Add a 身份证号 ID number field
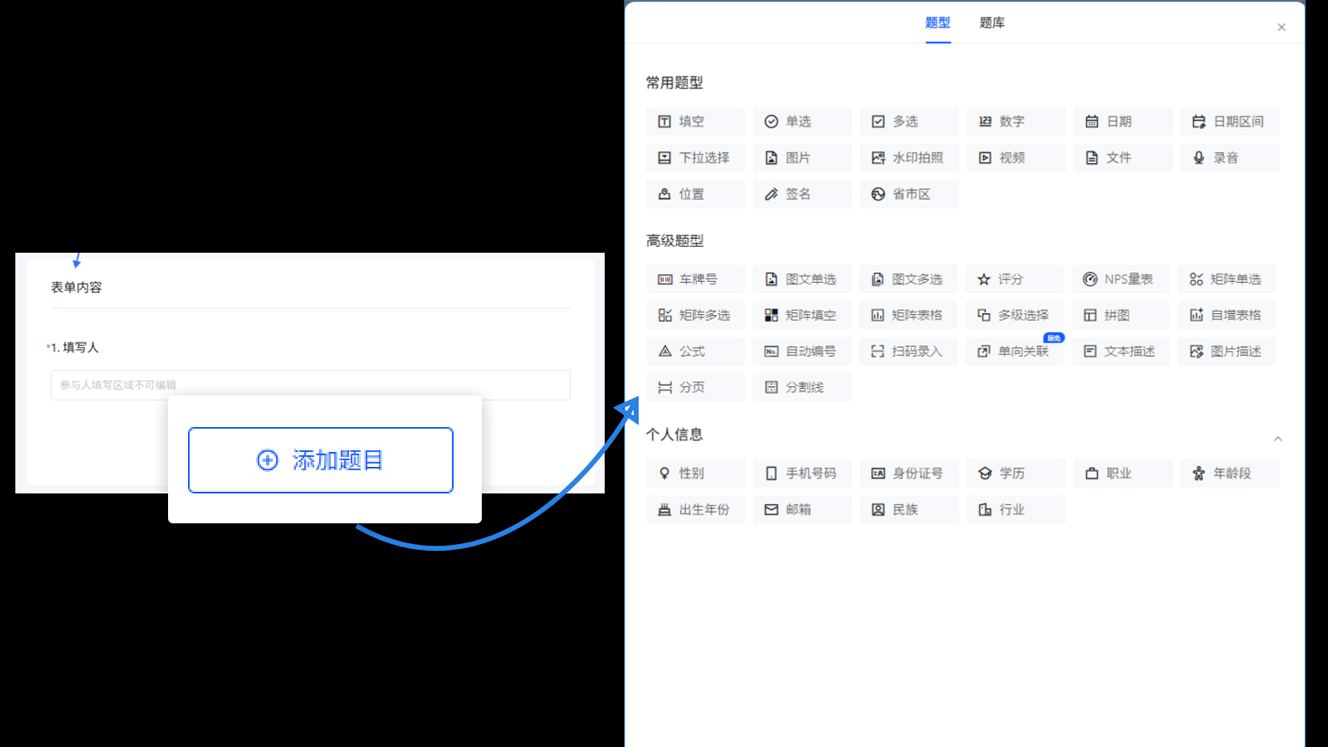The image size is (1328, 747). click(x=909, y=473)
